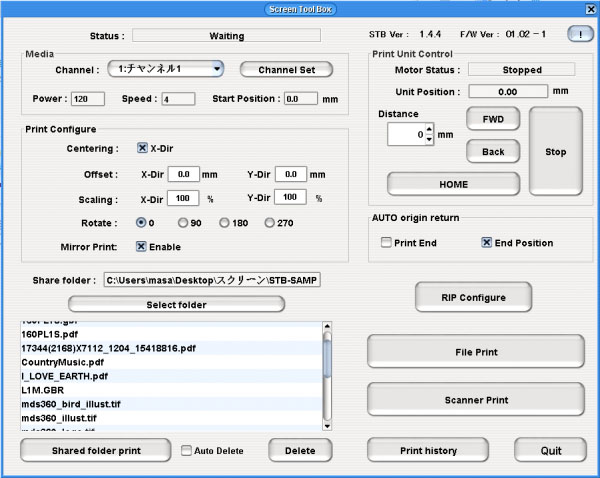Select Rotate 180 radio button

point(224,222)
